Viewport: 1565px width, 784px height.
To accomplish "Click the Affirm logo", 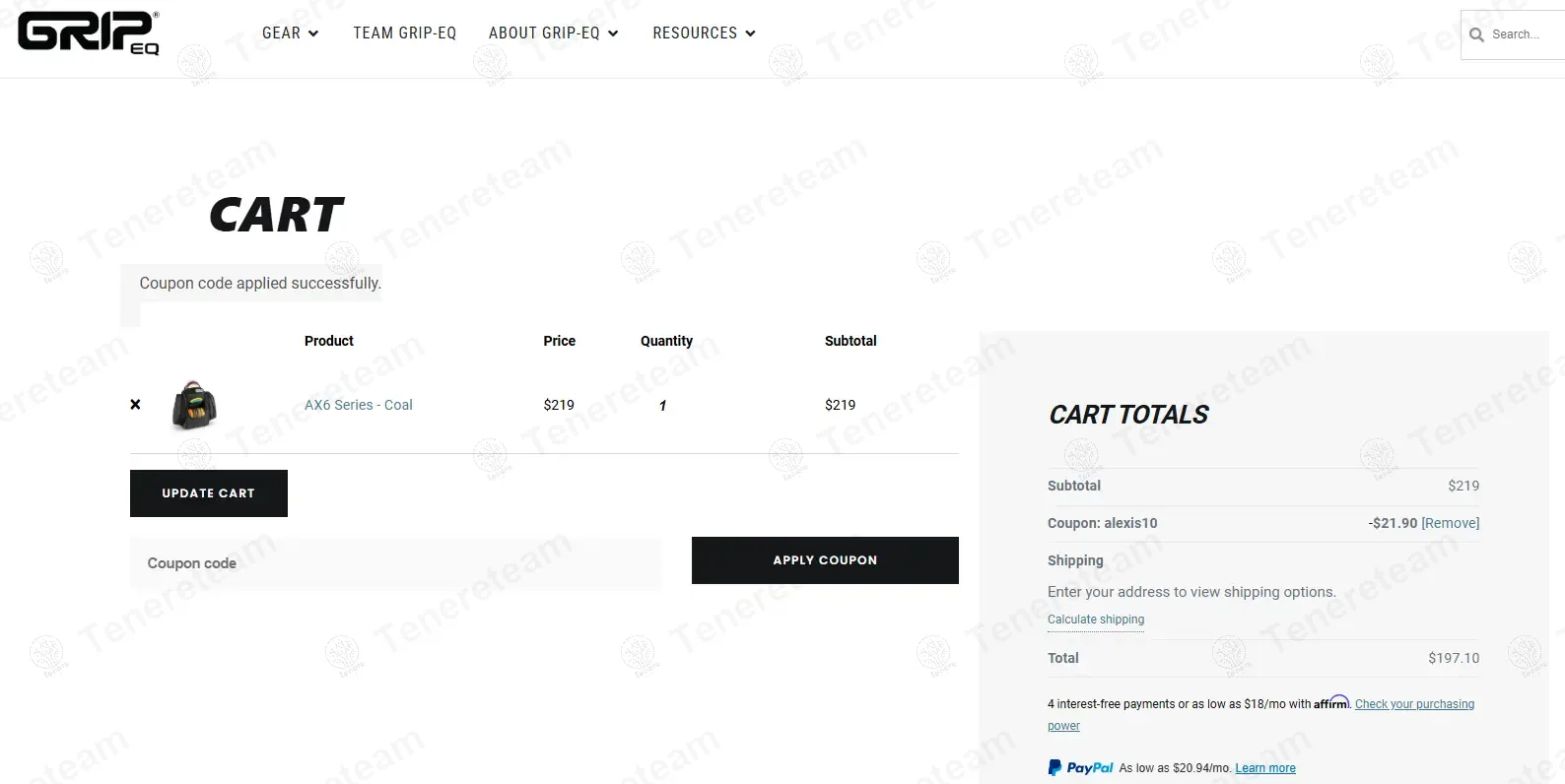I will tap(1330, 703).
